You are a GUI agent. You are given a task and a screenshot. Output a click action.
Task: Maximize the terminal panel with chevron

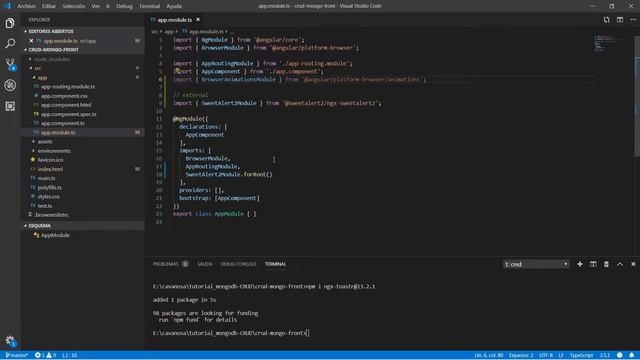[x=620, y=264]
